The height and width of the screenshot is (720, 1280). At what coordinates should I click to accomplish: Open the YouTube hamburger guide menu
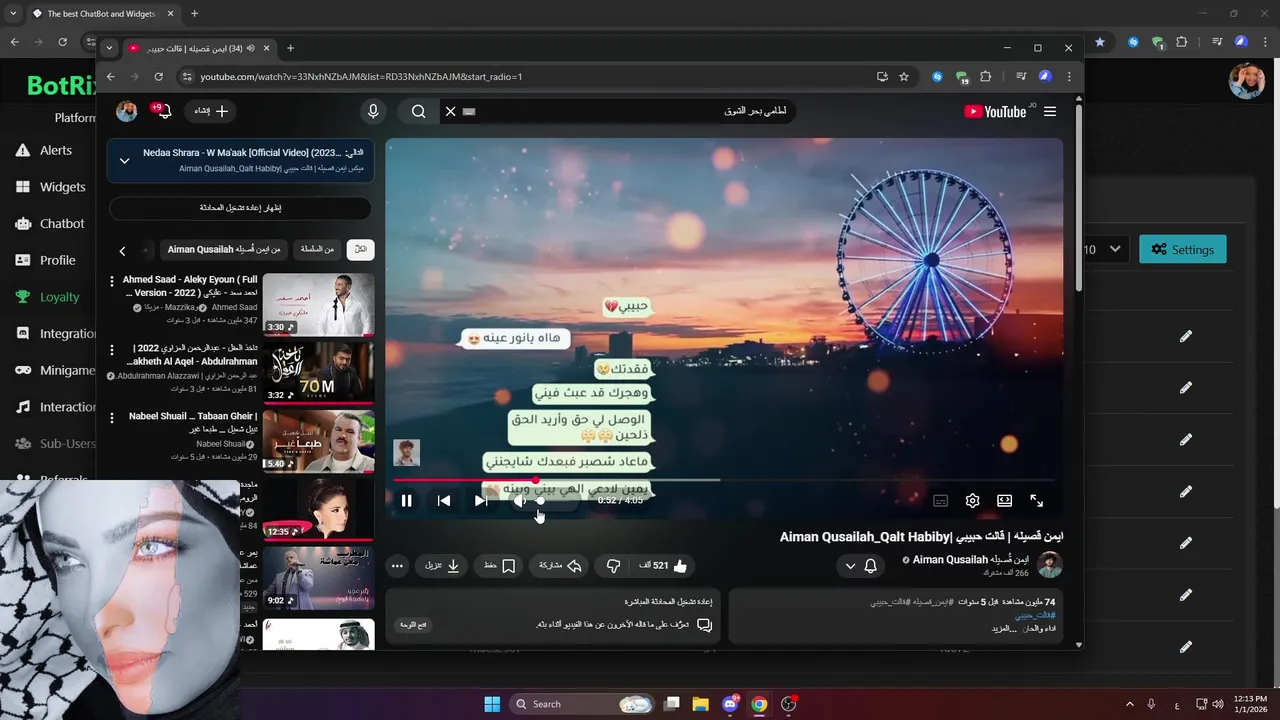(x=1049, y=112)
